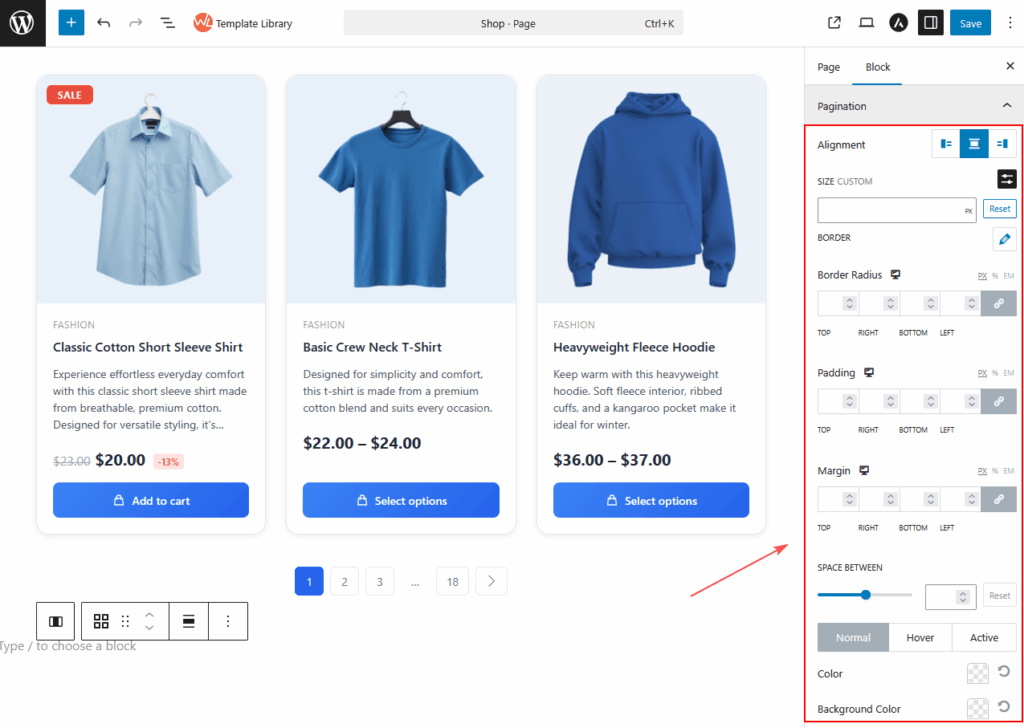This screenshot has height=728, width=1024.
Task: Open the block inserter with plus icon
Action: pyautogui.click(x=70, y=22)
